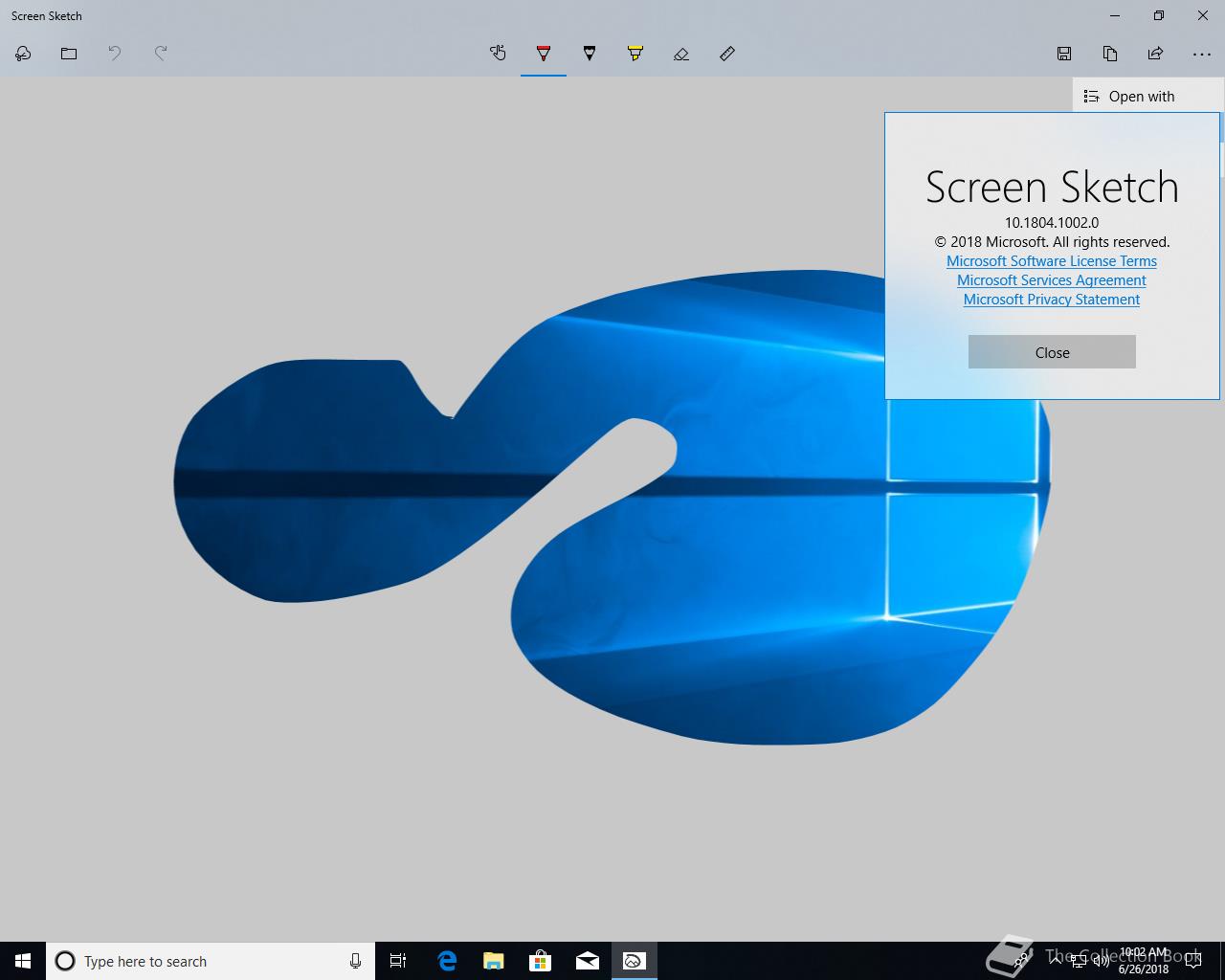Open the See more ellipsis menu

click(1202, 55)
